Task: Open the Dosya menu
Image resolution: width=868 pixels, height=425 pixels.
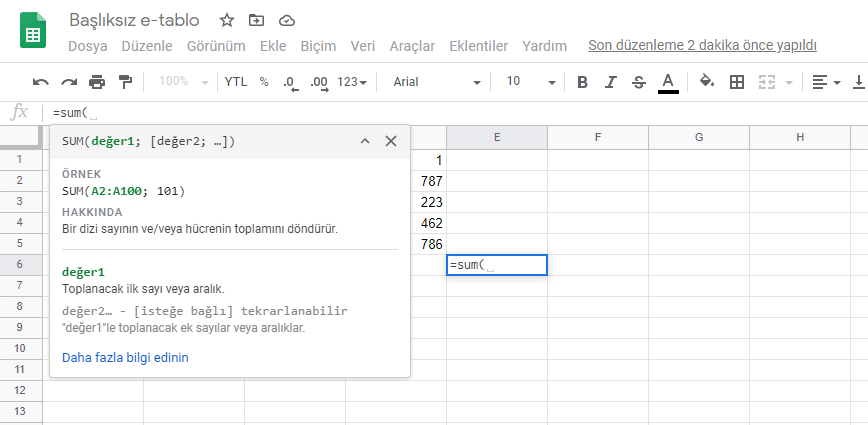Action: tap(88, 46)
